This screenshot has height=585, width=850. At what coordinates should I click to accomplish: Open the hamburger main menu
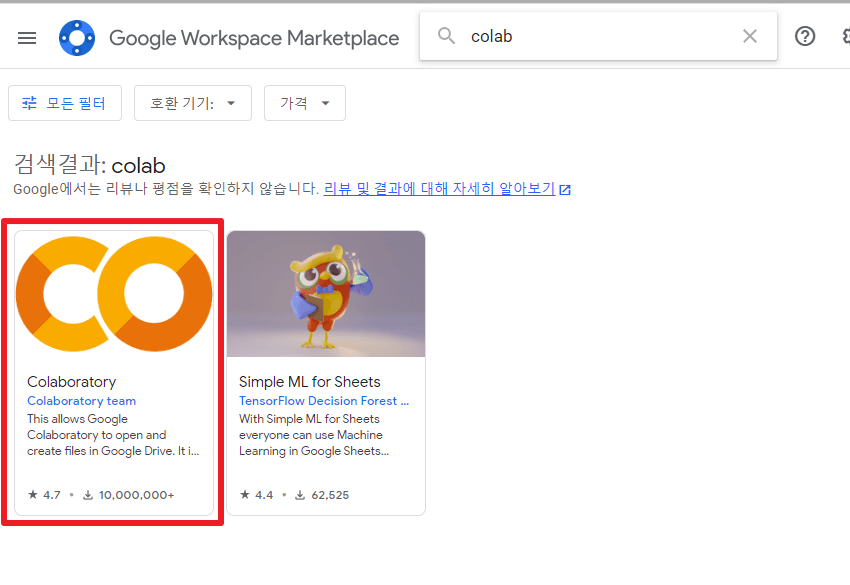point(27,38)
